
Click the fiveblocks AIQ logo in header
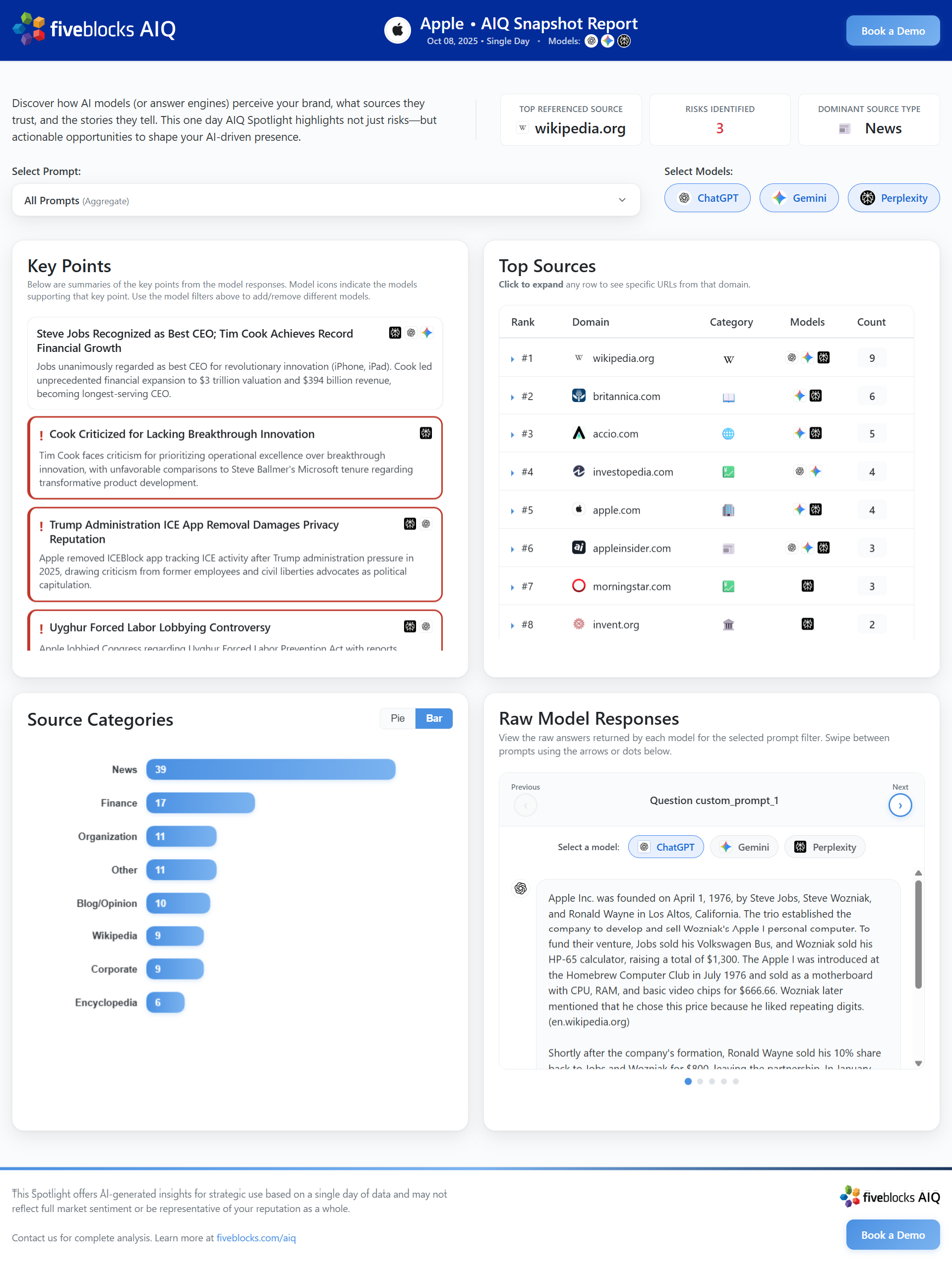94,29
